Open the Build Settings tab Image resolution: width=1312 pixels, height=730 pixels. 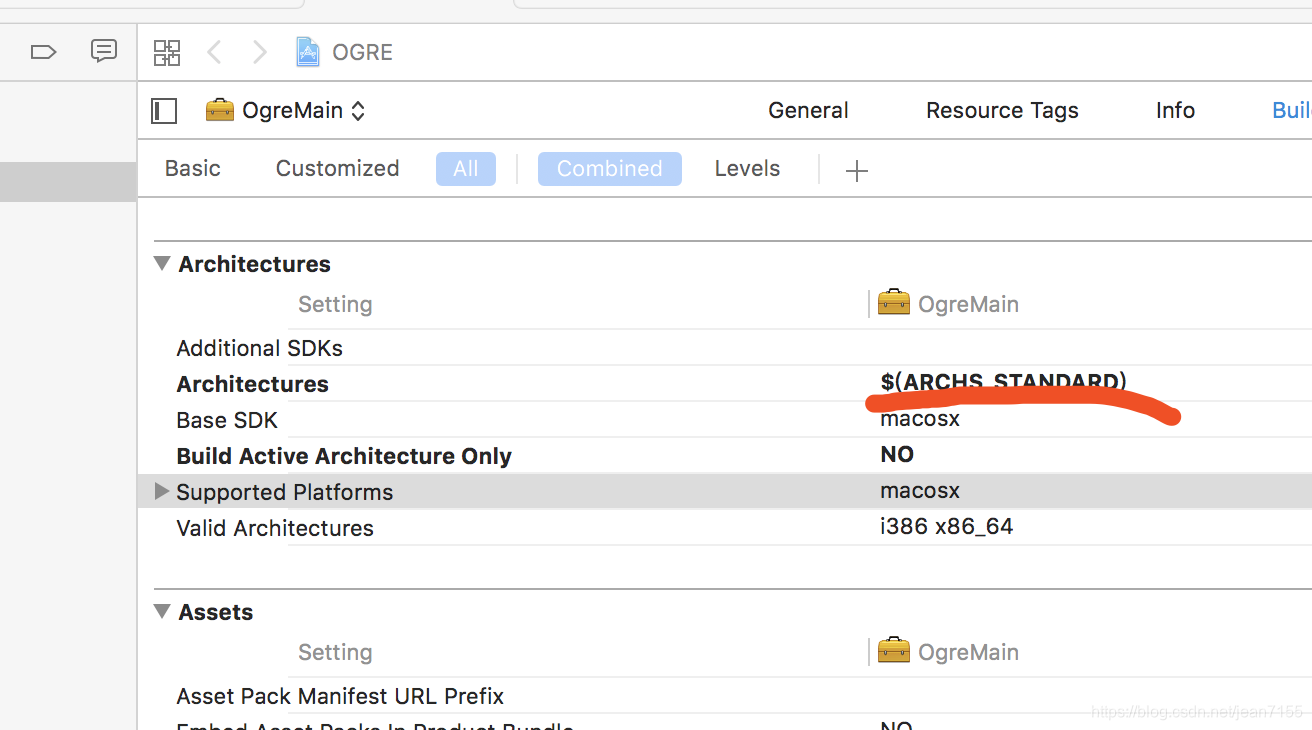click(x=1291, y=111)
